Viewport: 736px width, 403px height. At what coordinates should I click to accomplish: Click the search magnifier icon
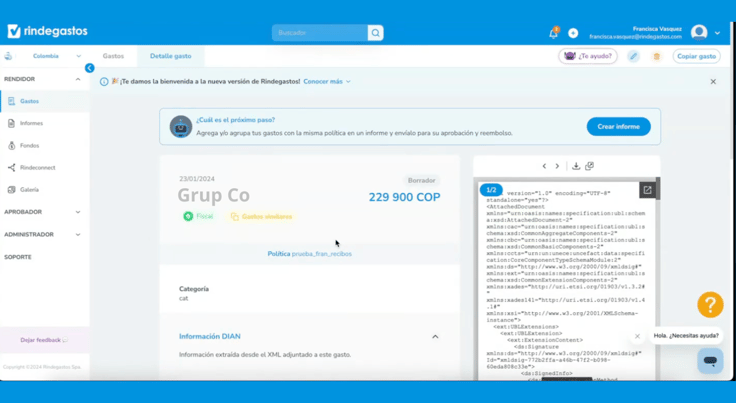376,33
